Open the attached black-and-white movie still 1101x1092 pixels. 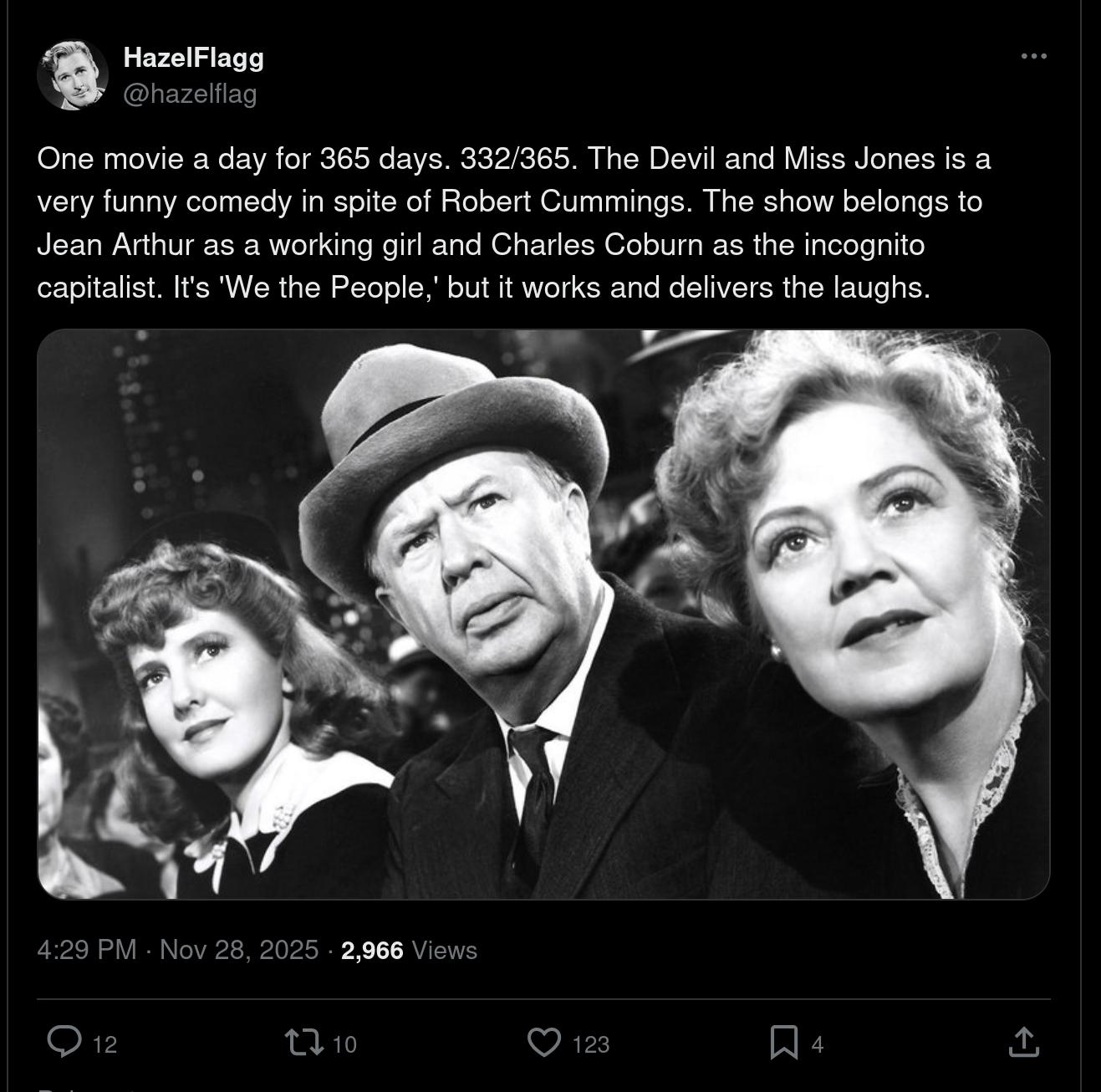tap(543, 614)
